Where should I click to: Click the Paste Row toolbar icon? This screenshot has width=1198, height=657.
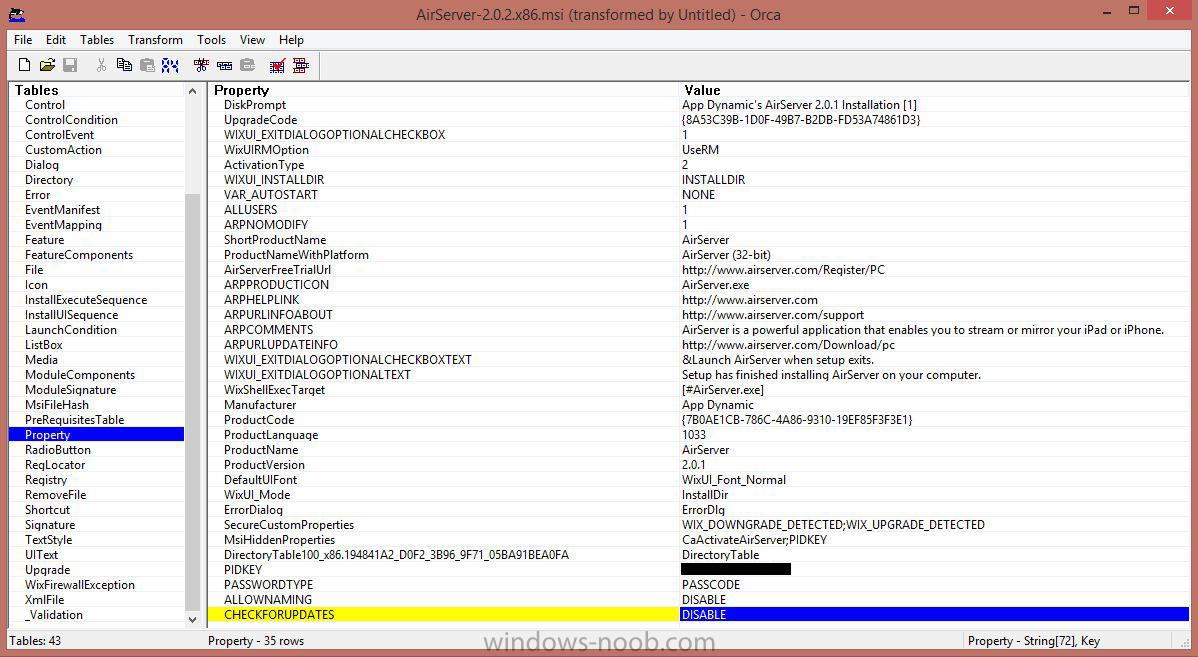pos(248,65)
